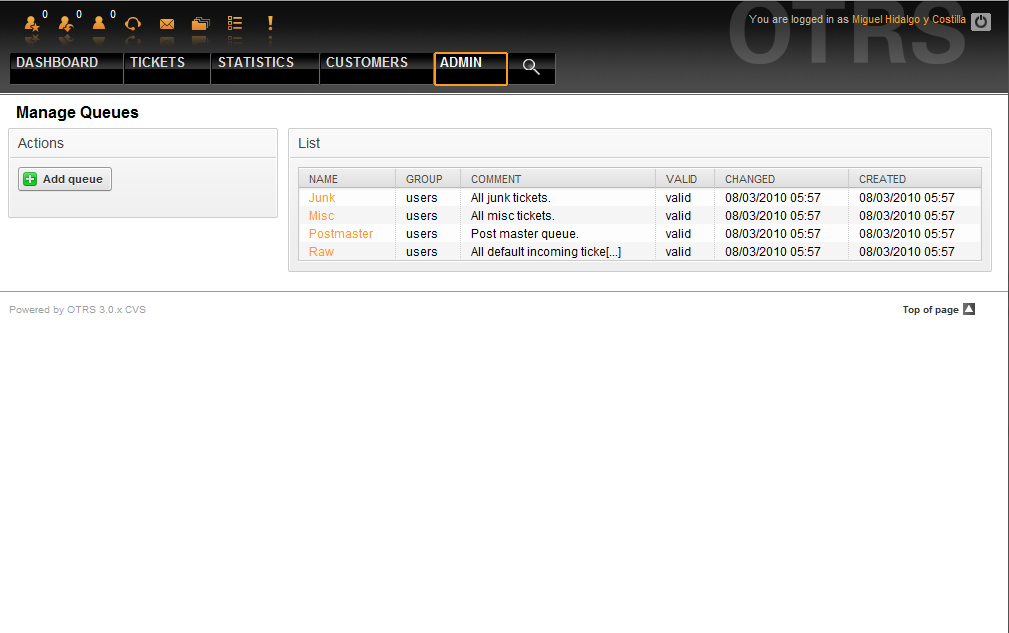
Task: Open the Statistics menu
Action: click(256, 63)
